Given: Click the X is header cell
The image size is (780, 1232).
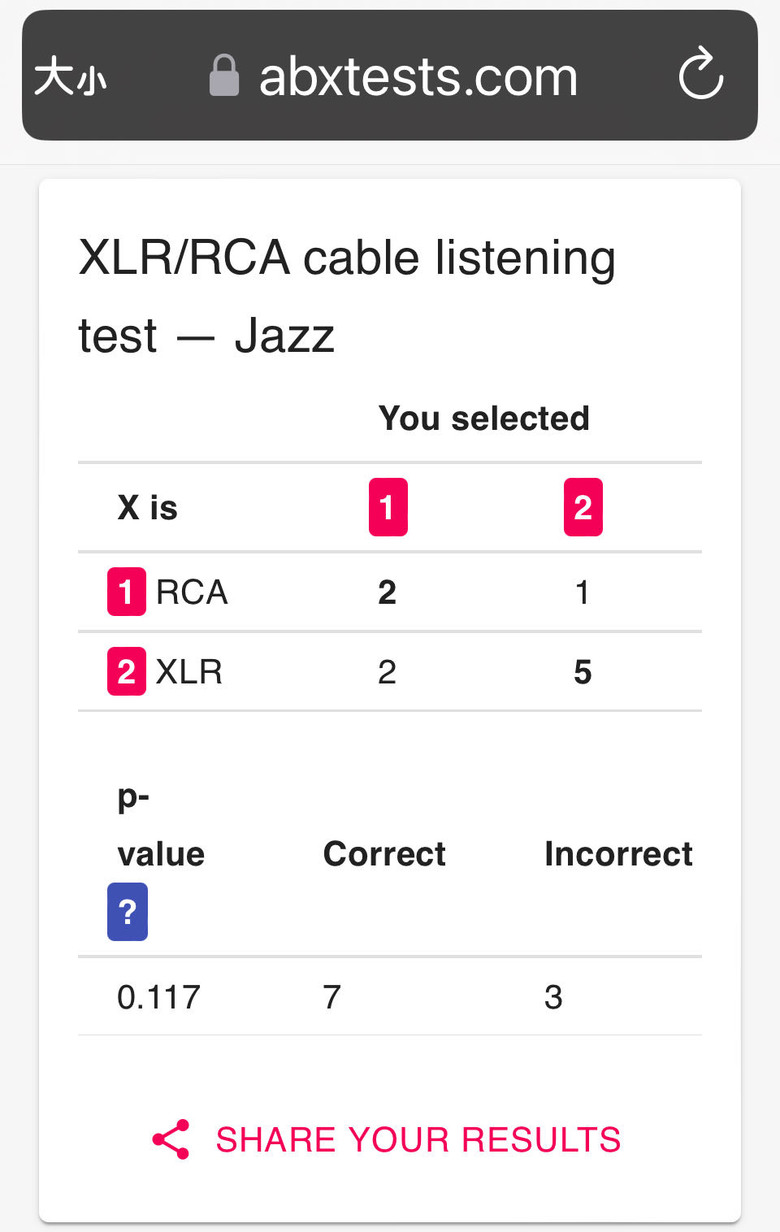Looking at the screenshot, I should [148, 507].
